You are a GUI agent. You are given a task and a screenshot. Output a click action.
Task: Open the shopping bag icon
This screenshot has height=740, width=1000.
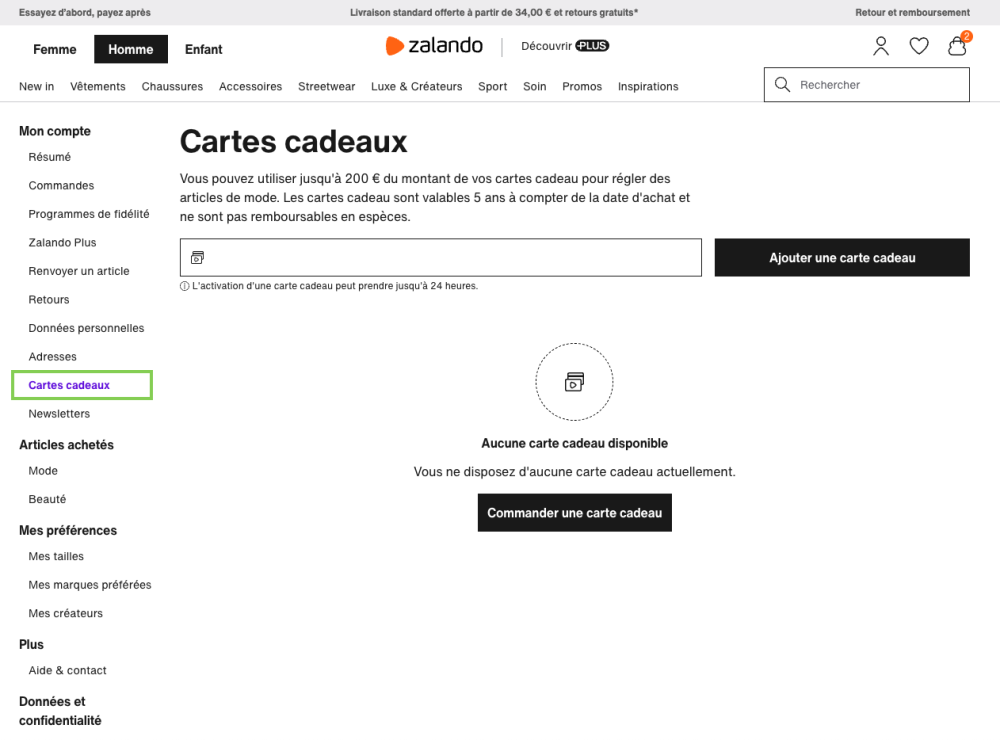(x=957, y=46)
